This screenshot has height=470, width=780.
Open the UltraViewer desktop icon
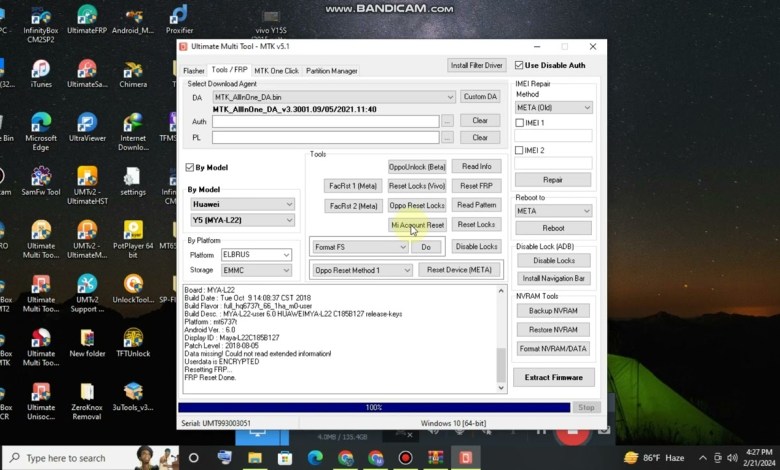(87, 124)
